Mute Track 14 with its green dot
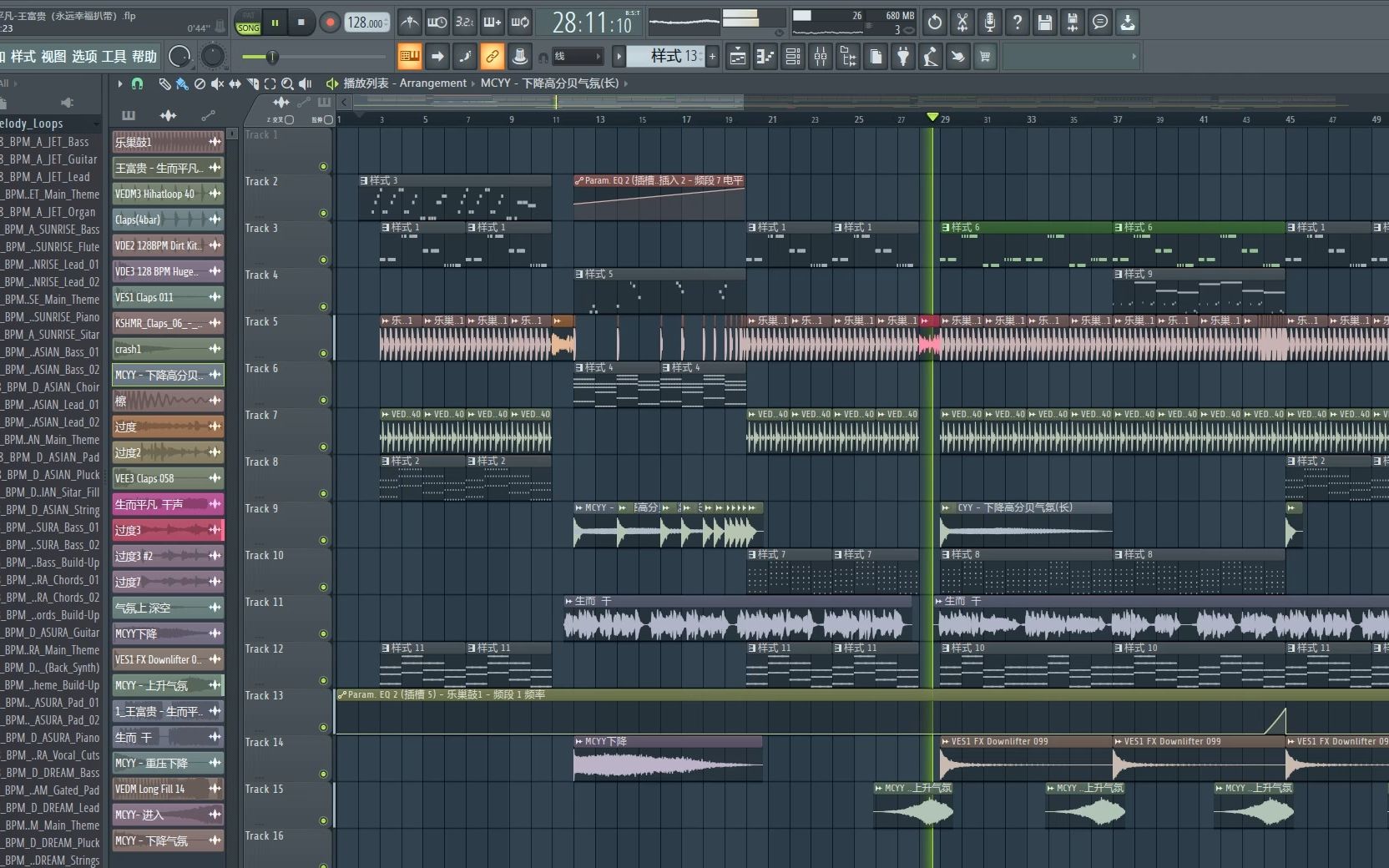Viewport: 1389px width, 868px height. tap(323, 774)
